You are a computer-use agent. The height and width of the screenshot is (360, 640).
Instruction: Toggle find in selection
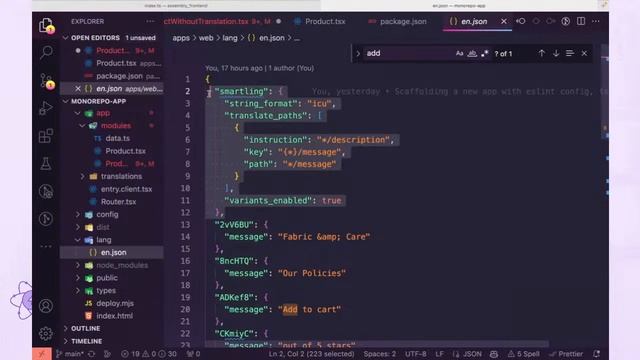tap(570, 53)
